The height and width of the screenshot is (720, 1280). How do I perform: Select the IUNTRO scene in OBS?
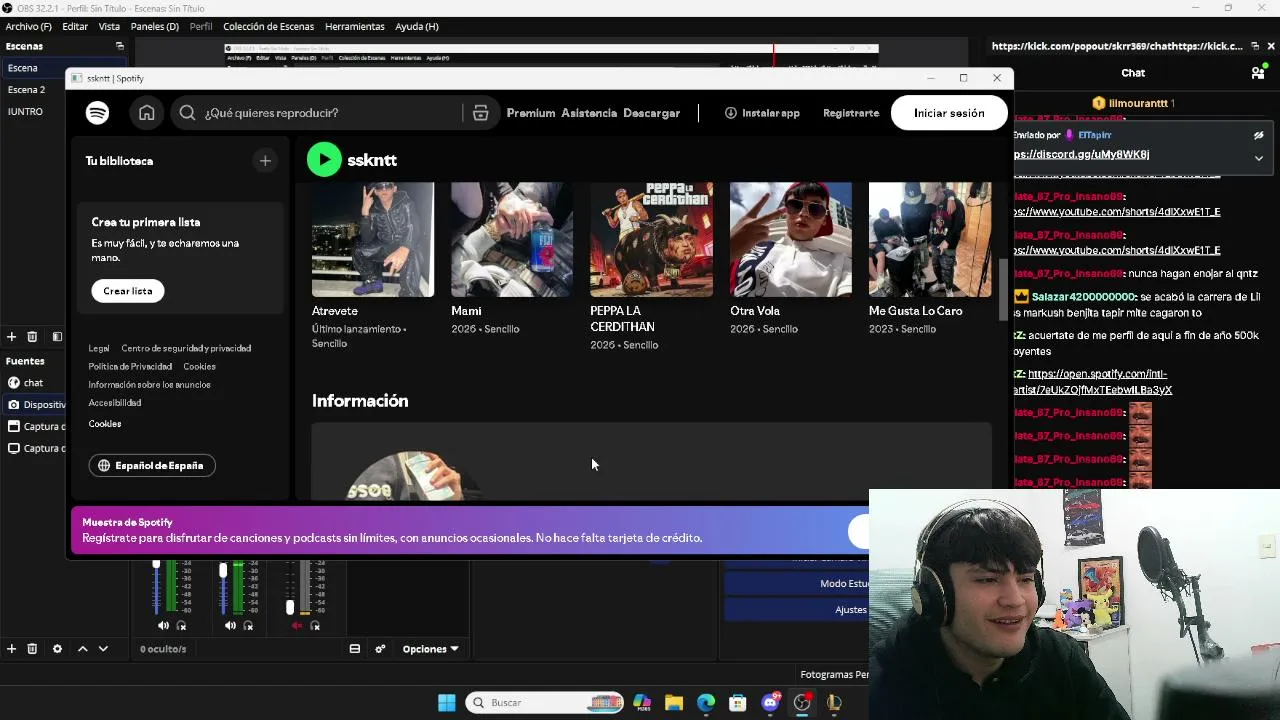pyautogui.click(x=26, y=112)
